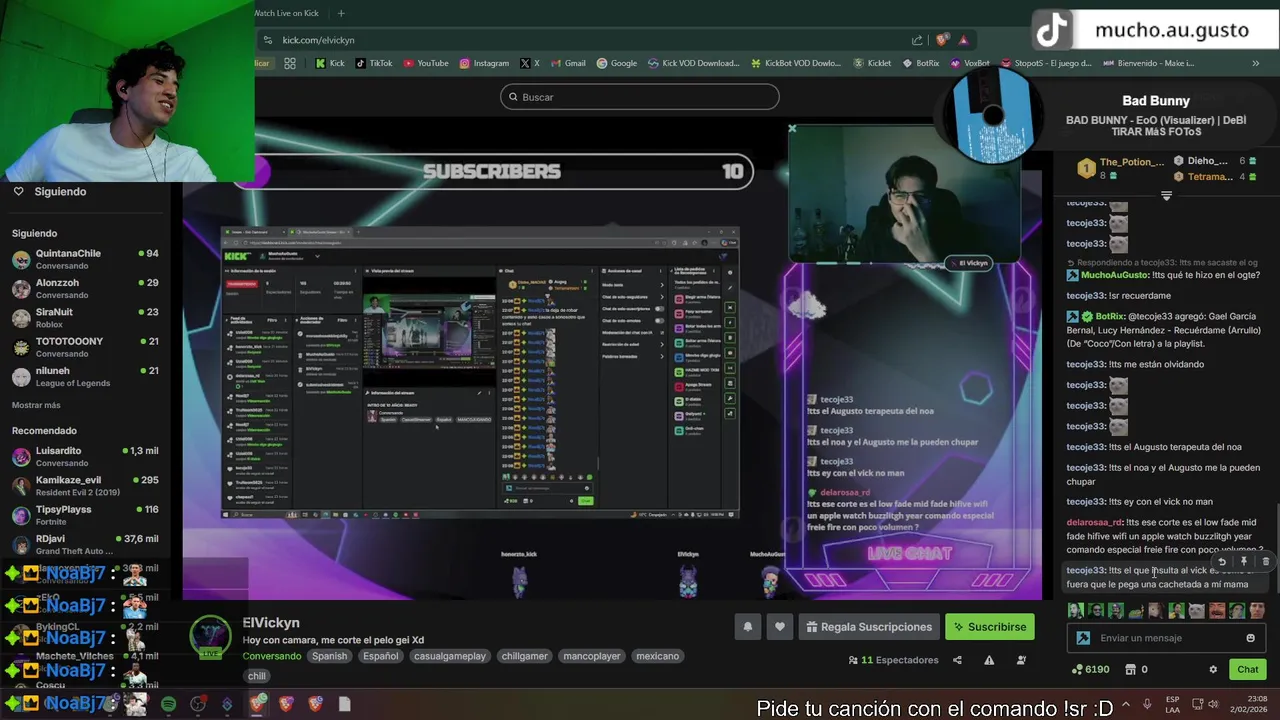This screenshot has height=720, width=1280.
Task: Open the BotRix bookmark
Action: 920,63
